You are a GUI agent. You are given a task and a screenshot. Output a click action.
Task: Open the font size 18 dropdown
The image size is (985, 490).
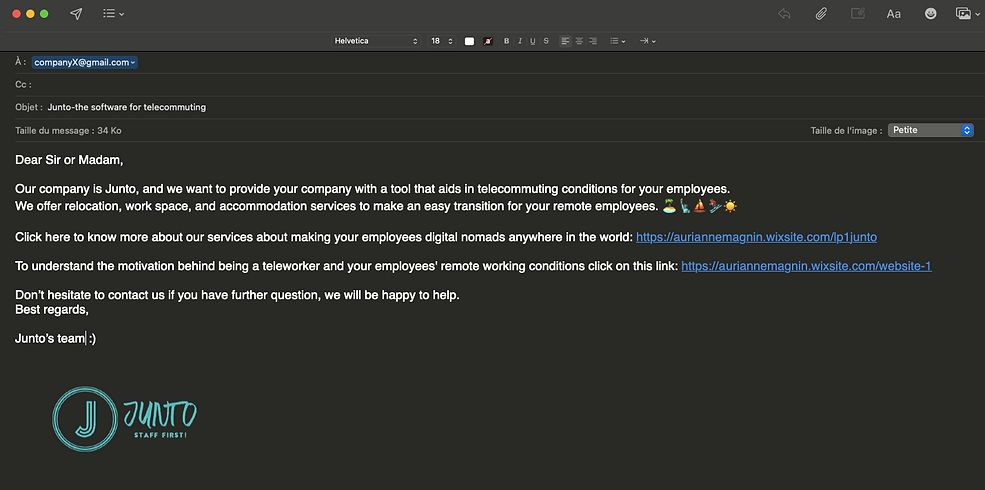[x=442, y=41]
